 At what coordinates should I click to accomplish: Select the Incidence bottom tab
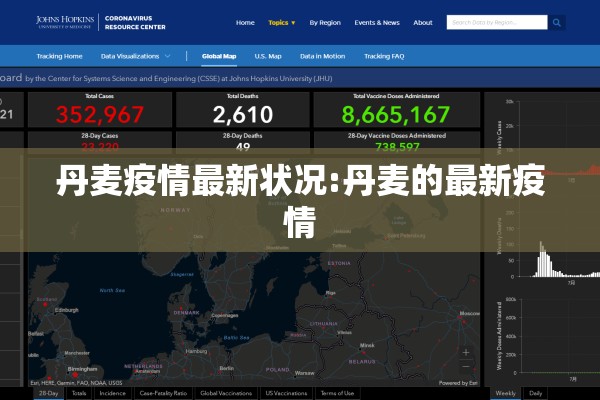pos(112,393)
